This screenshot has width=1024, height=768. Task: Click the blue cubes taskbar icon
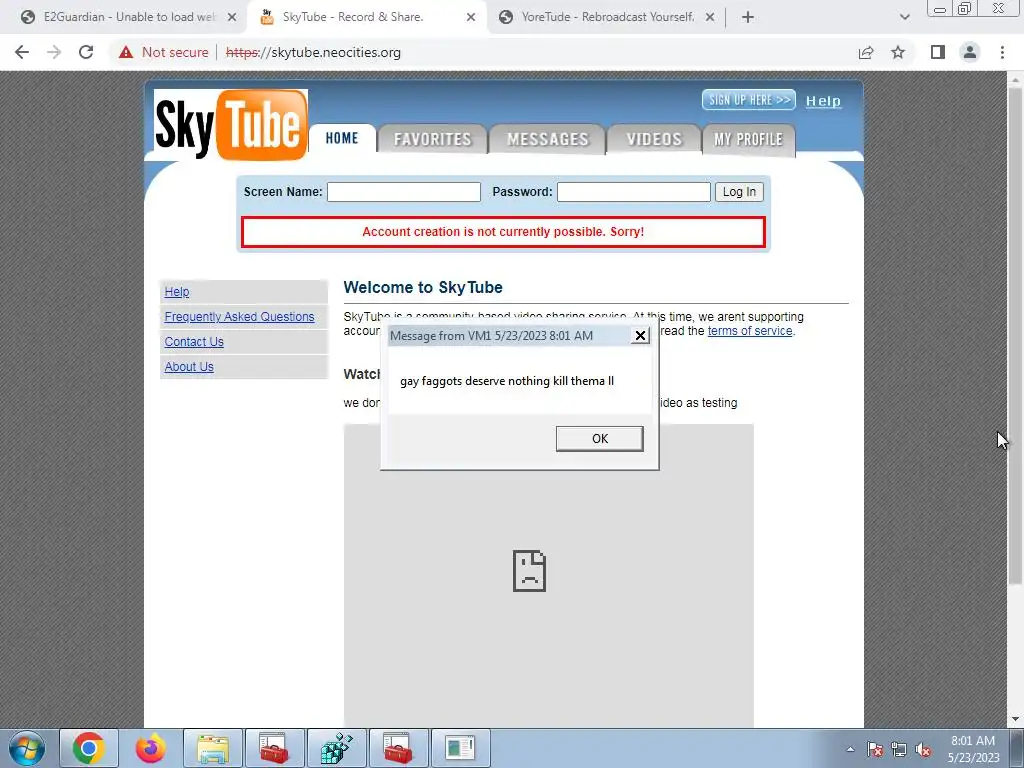click(336, 748)
